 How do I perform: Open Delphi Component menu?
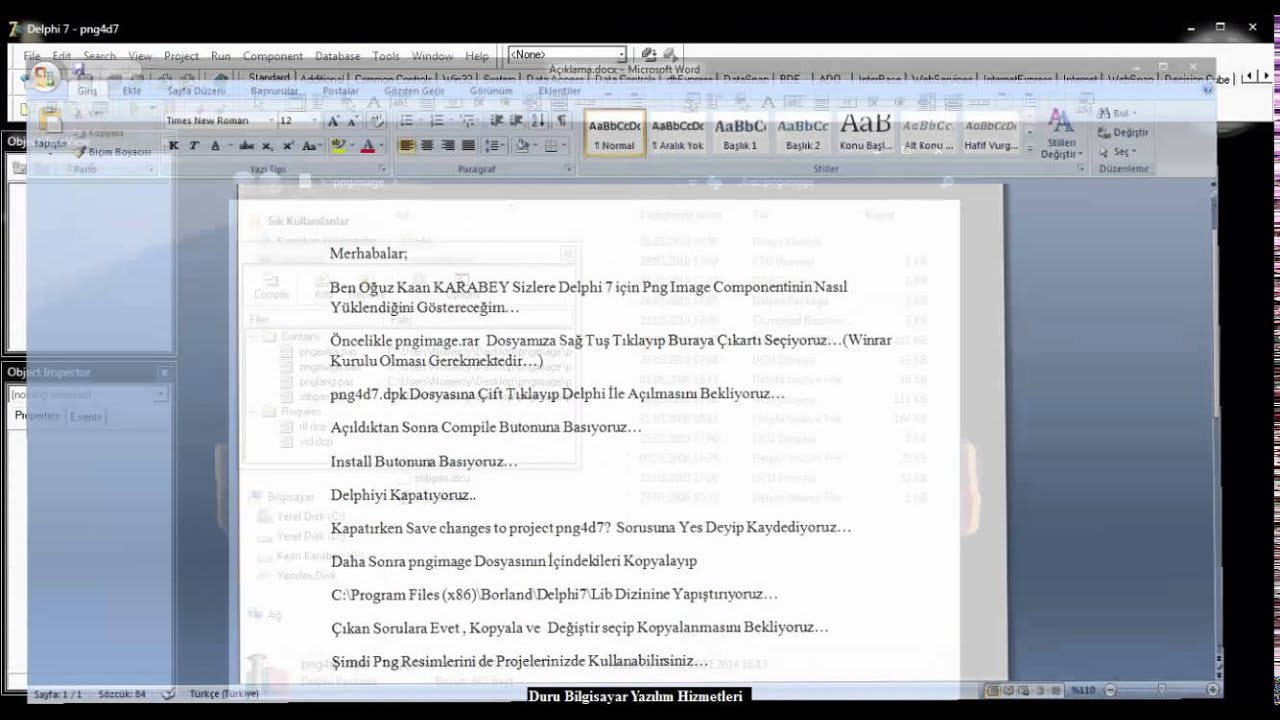[x=273, y=56]
